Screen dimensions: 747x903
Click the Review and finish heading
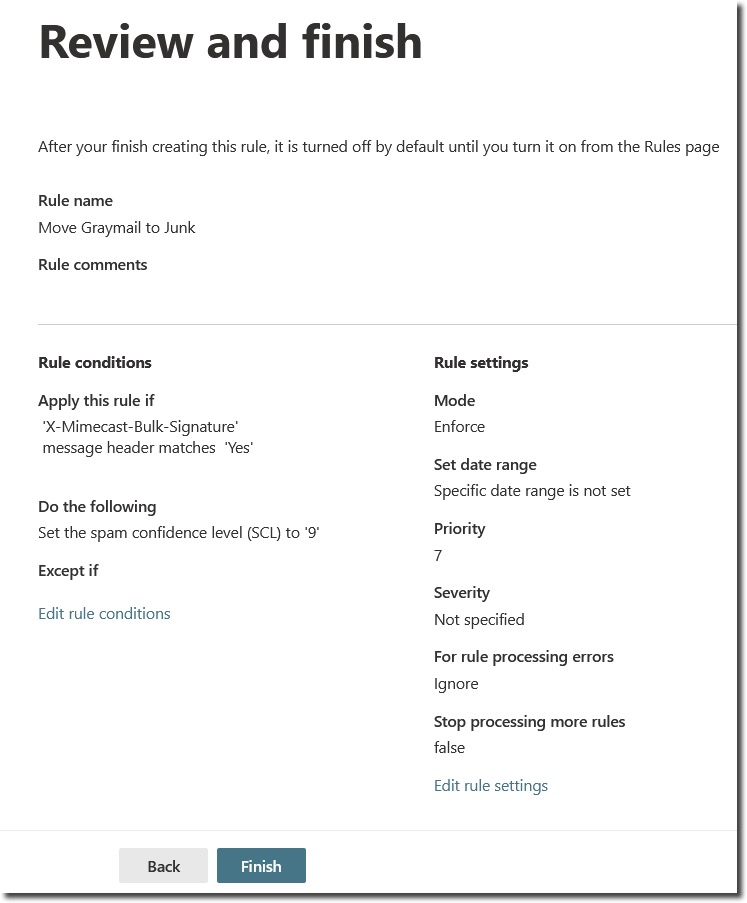(x=230, y=42)
